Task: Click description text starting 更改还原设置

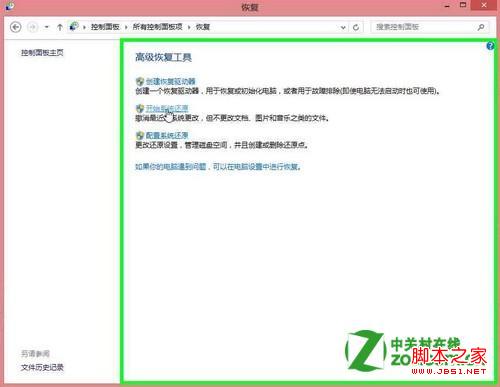Action: coord(222,145)
